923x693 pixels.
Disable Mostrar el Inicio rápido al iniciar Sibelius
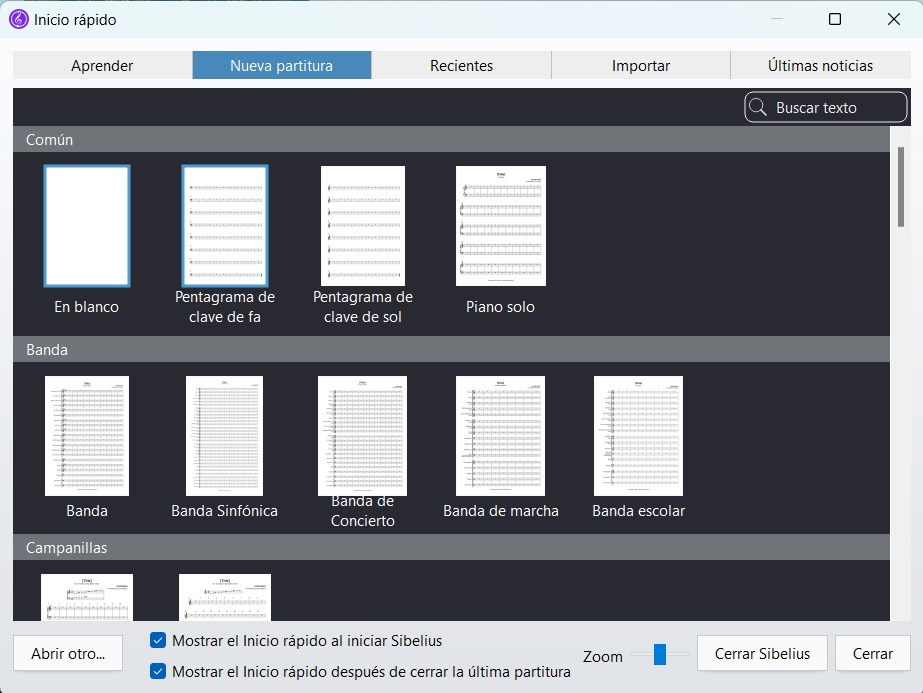[158, 640]
